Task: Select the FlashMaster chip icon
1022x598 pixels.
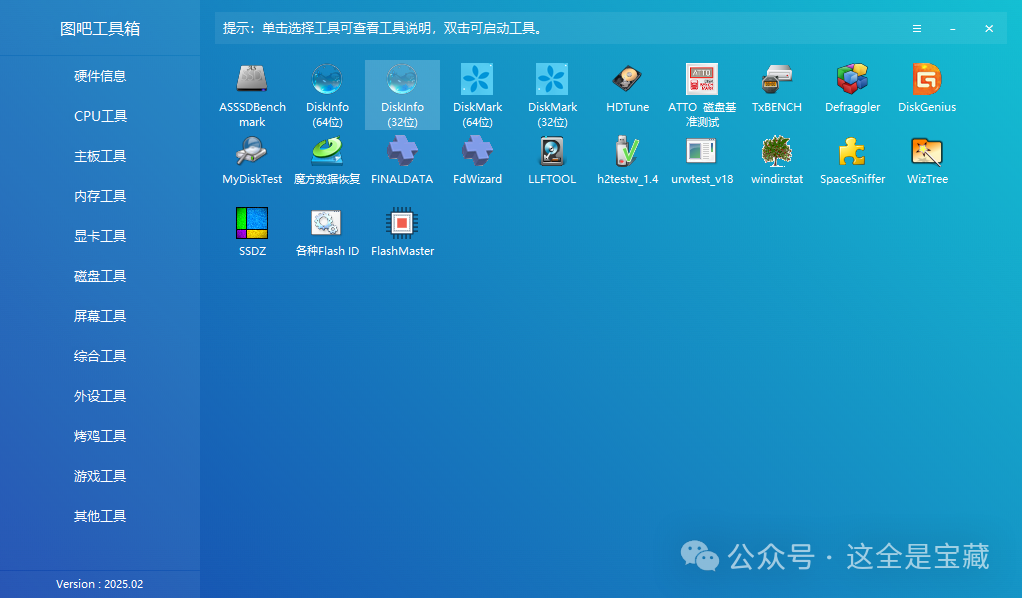Action: (402, 222)
